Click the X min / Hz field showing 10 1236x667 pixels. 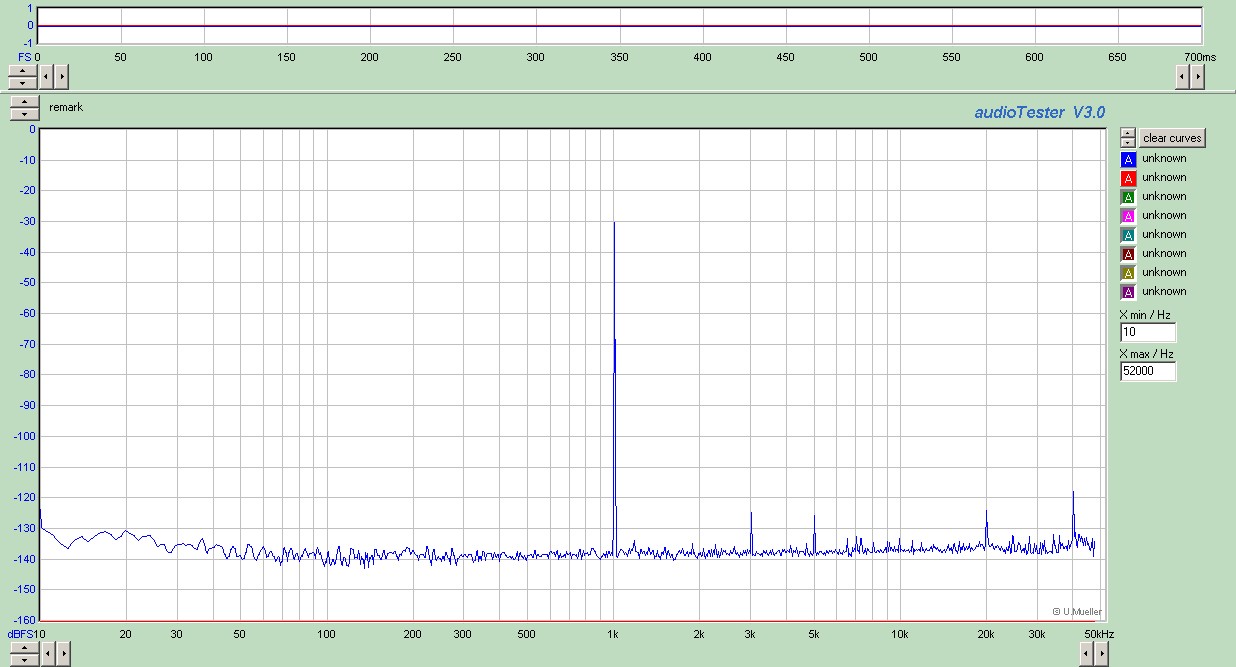(1148, 332)
